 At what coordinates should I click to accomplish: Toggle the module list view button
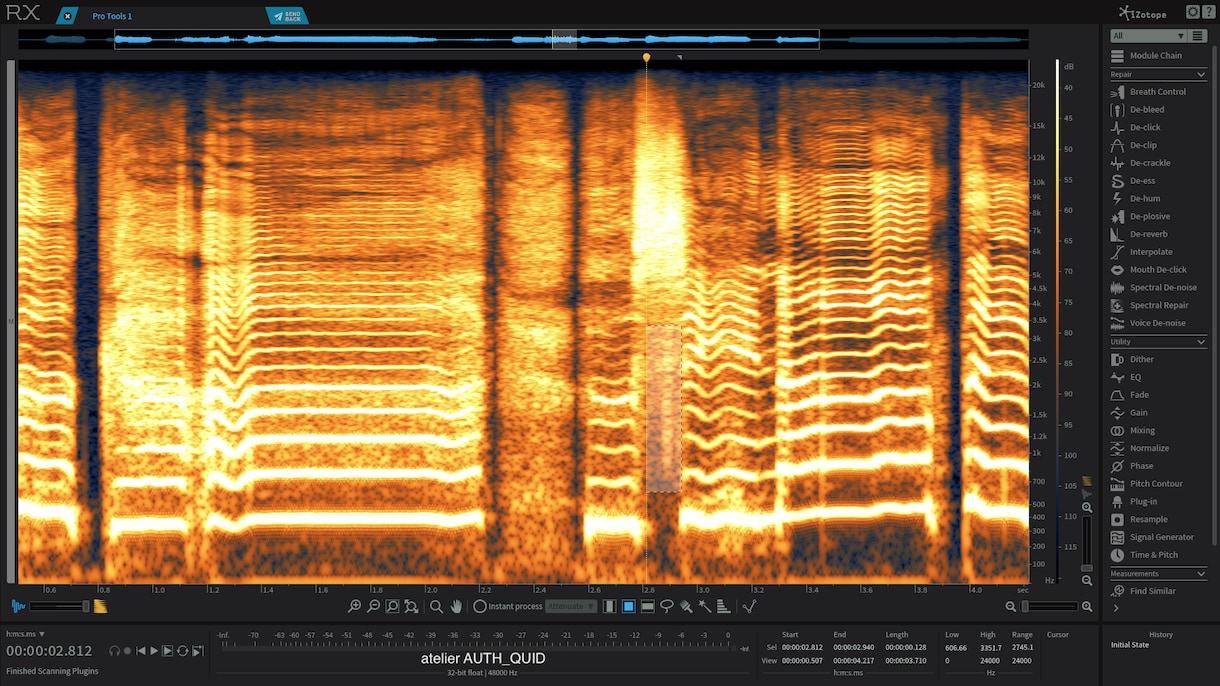point(1198,36)
